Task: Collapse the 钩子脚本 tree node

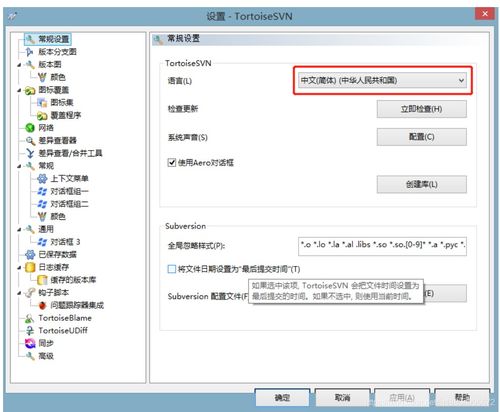Action: (19, 293)
